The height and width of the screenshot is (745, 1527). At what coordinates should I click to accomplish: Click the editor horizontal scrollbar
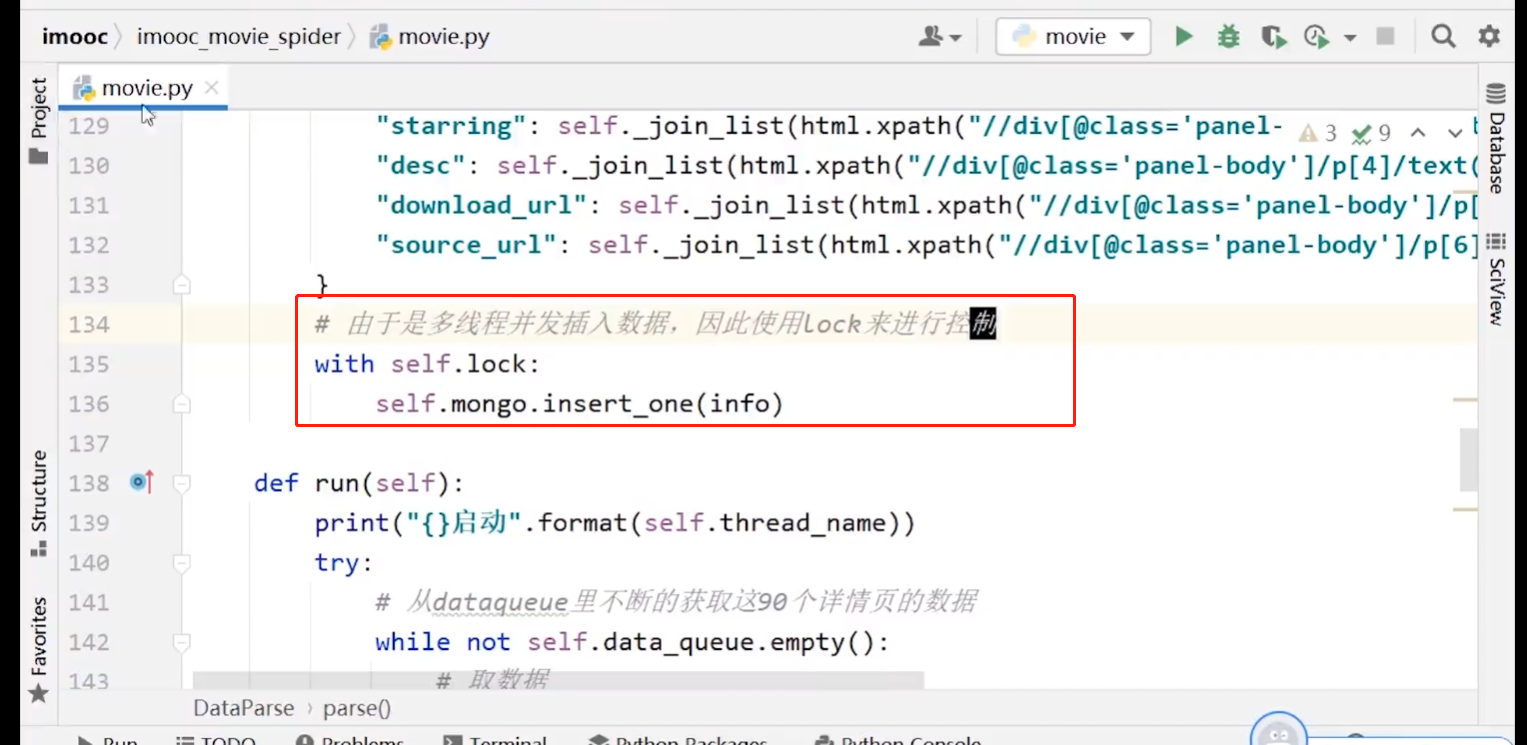(x=558, y=681)
